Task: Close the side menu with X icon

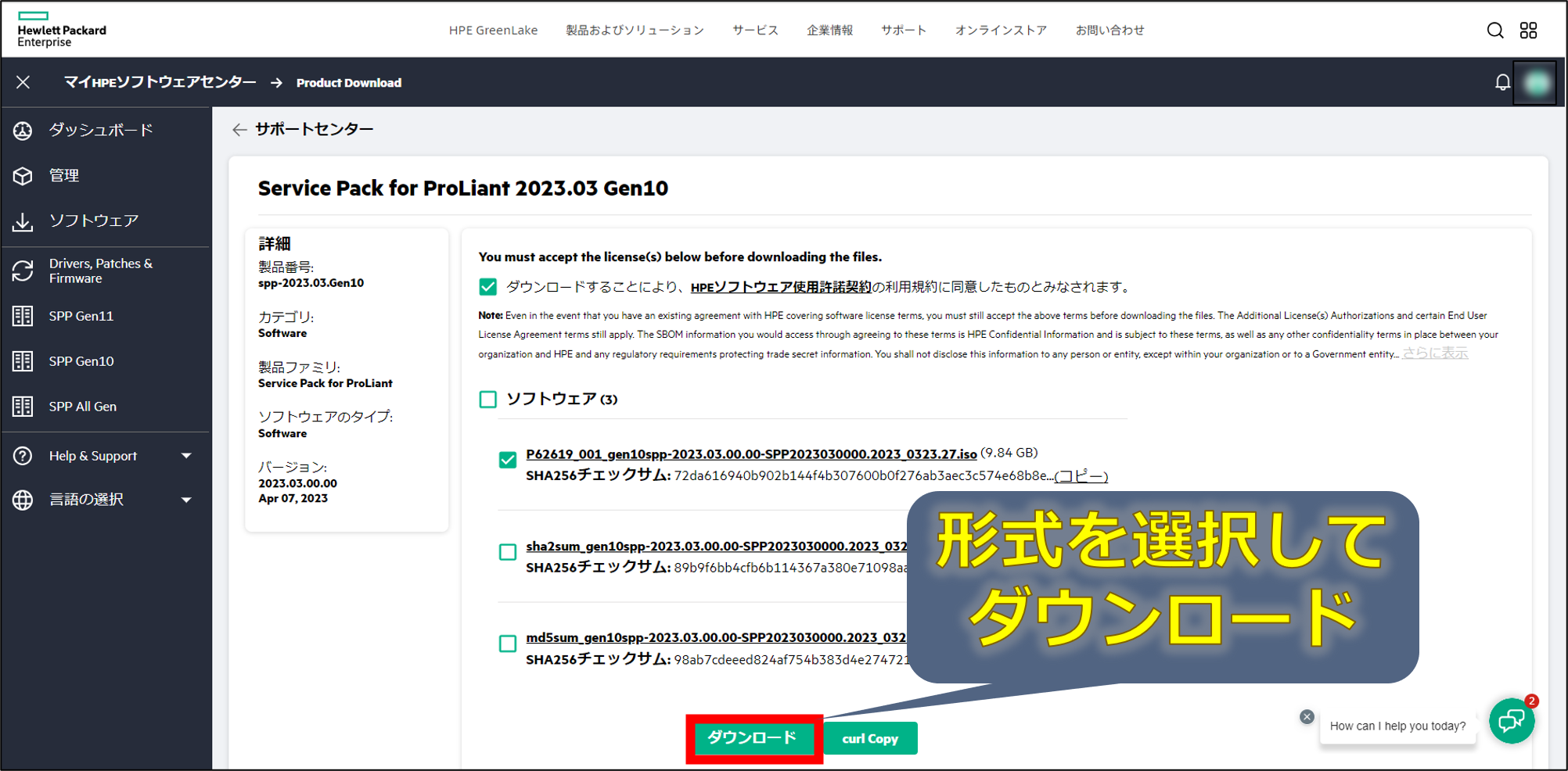Action: click(23, 82)
